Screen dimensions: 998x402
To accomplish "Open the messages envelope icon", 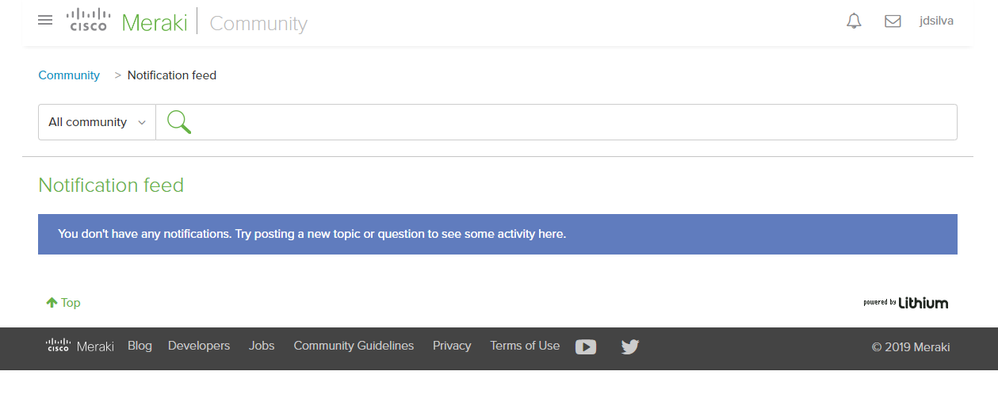I will [892, 21].
